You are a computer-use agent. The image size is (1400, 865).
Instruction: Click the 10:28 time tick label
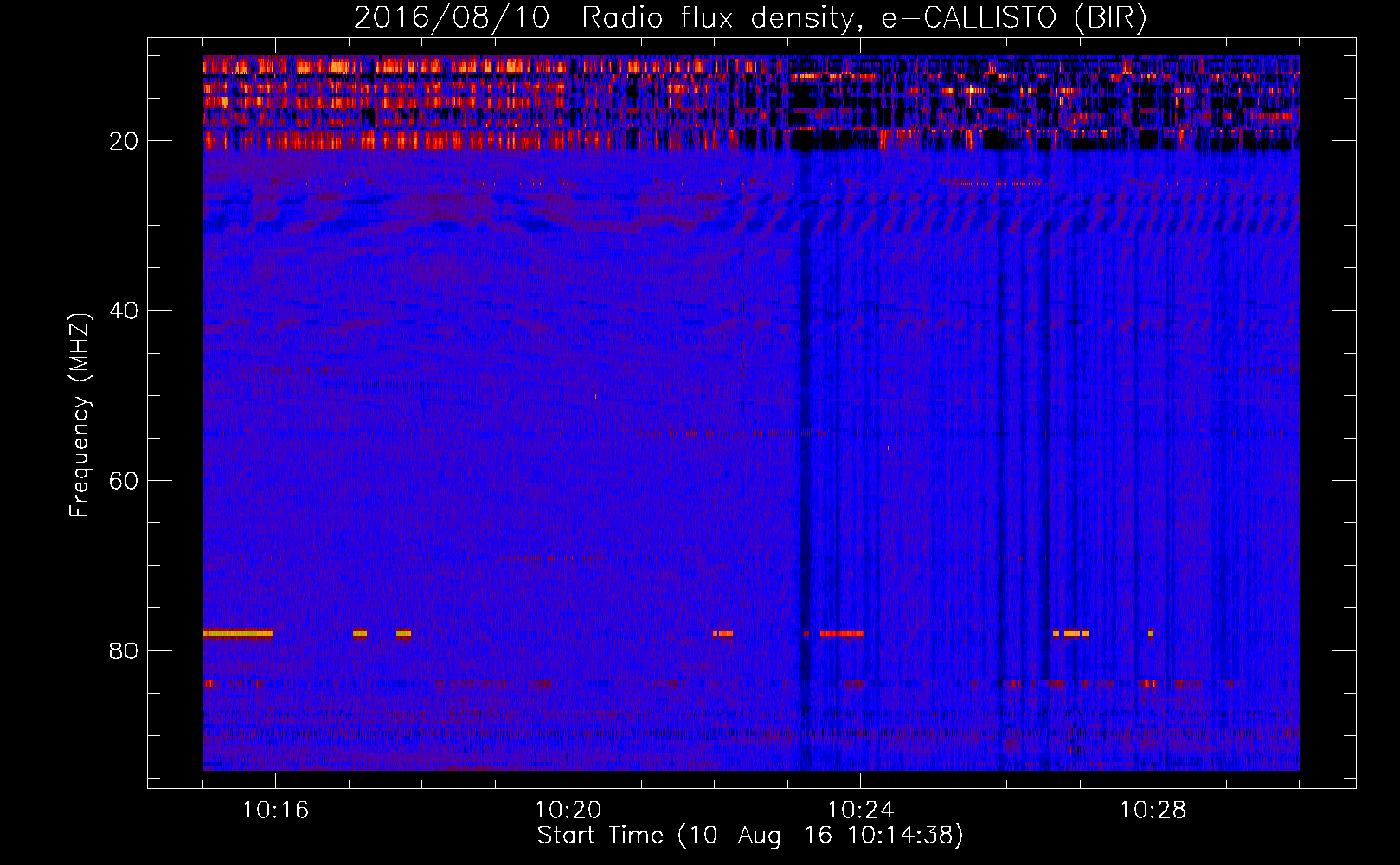(1153, 811)
